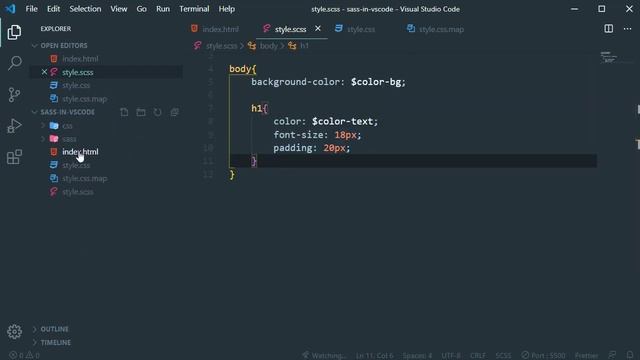640x360 pixels.
Task: Open the File menu
Action: [x=31, y=9]
